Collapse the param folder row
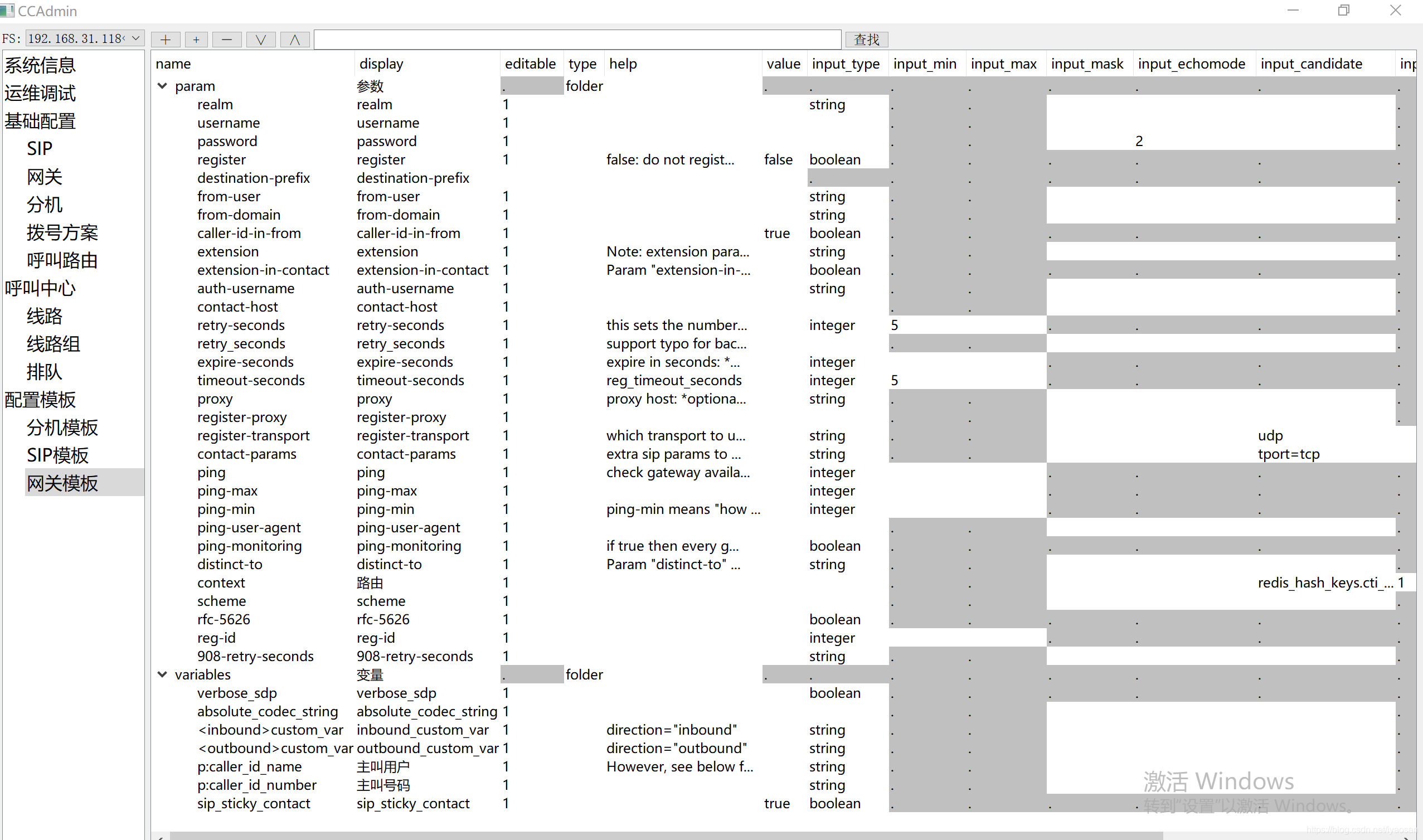This screenshot has width=1423, height=840. tap(162, 86)
